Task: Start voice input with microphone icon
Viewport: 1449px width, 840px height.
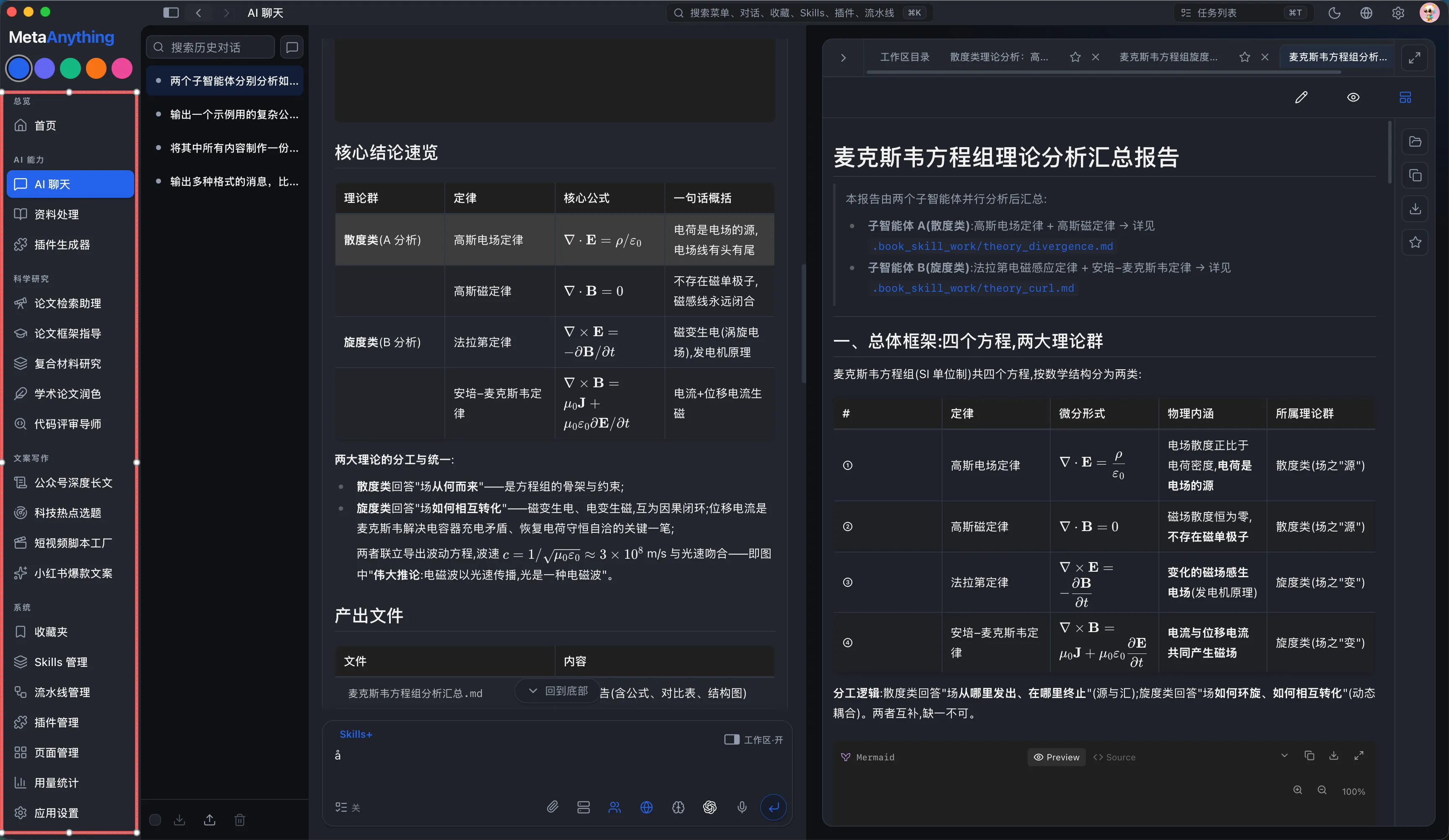Action: pos(742,807)
